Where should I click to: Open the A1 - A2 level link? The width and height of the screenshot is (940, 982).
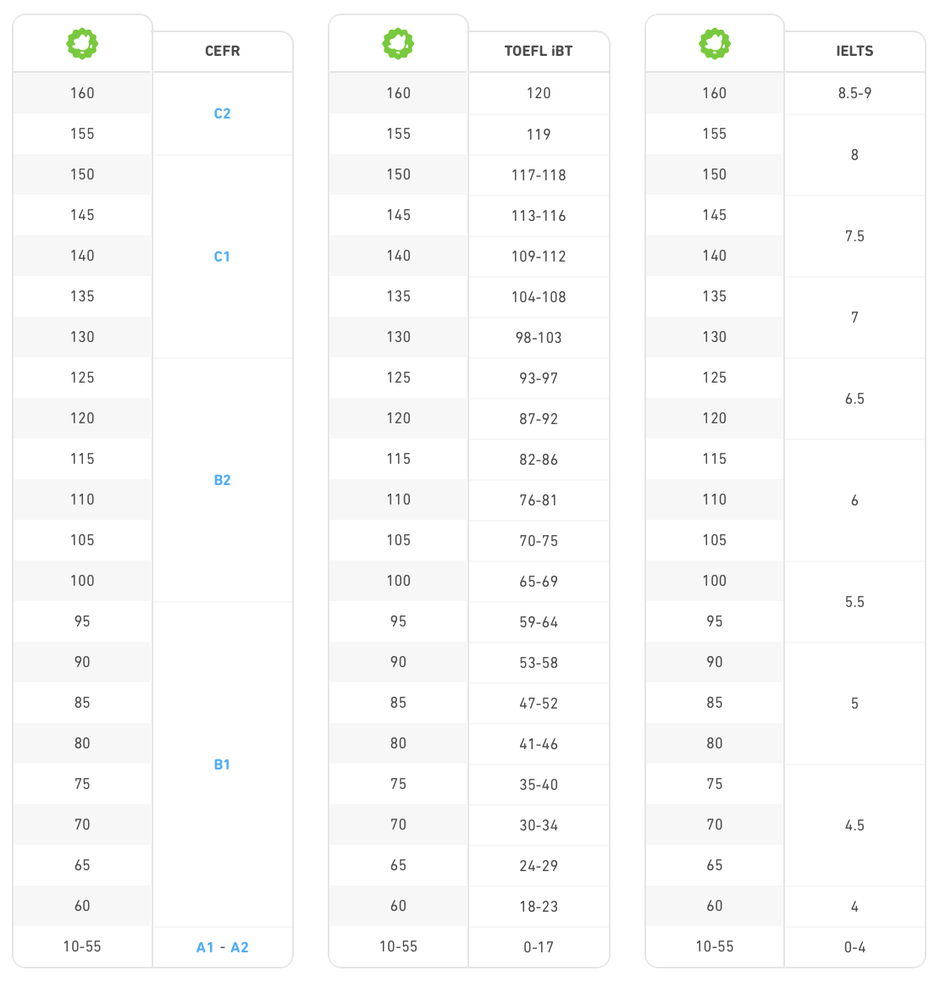click(x=222, y=947)
